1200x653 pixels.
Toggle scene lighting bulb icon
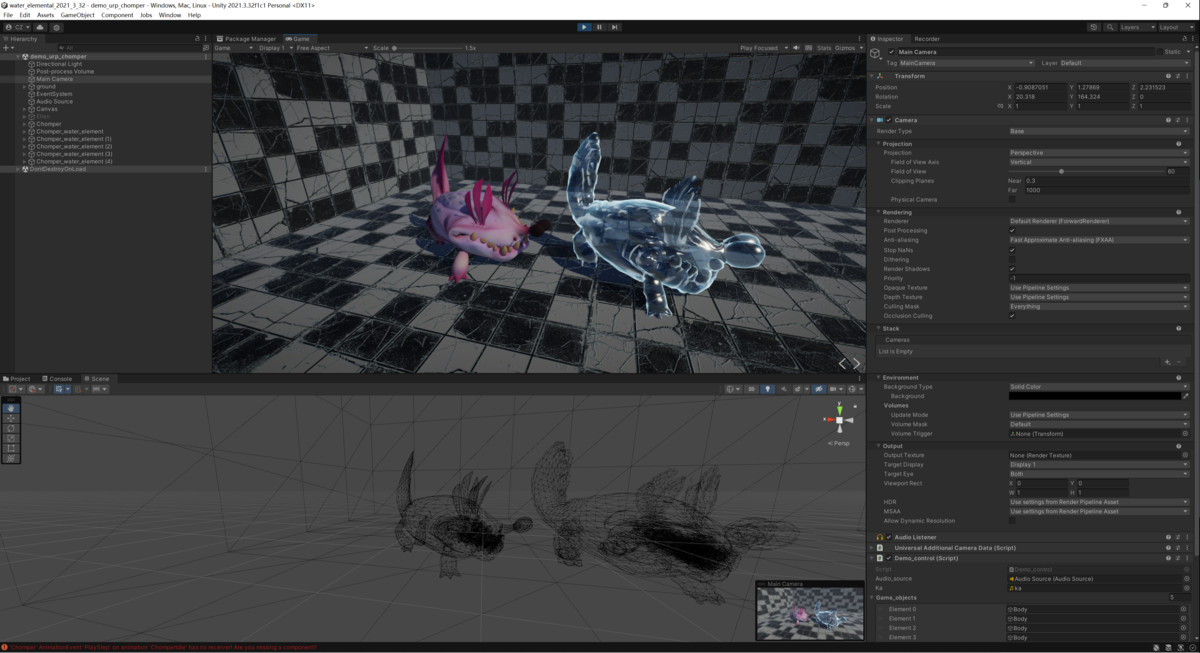tap(767, 389)
